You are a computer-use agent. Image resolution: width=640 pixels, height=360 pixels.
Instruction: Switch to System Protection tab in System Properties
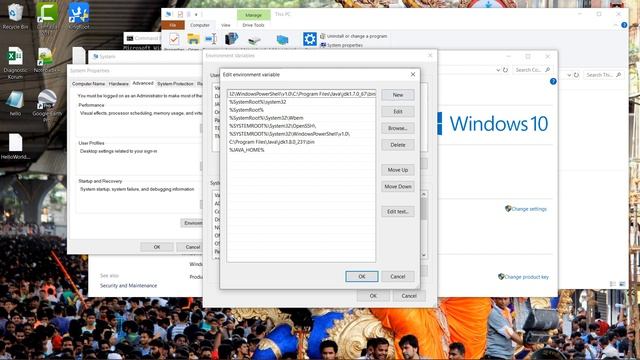tap(175, 84)
